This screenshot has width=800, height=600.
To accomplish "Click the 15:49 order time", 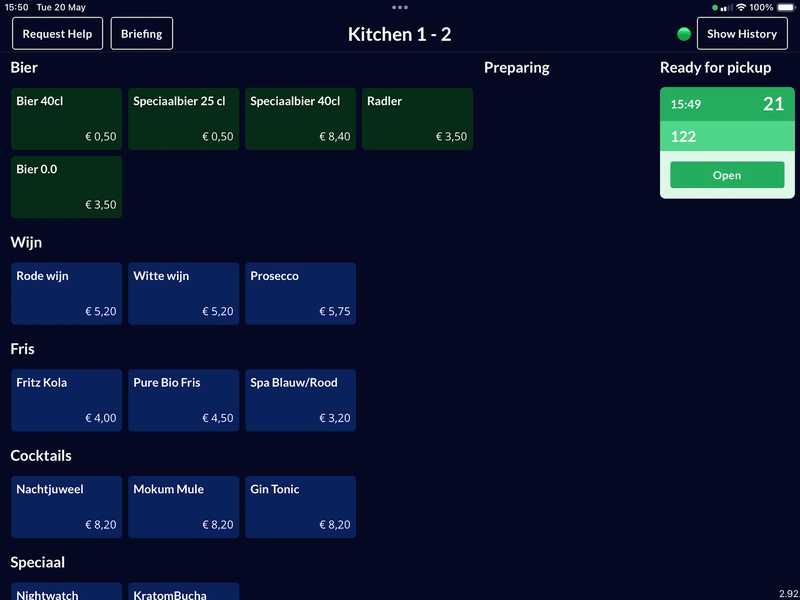I will (685, 105).
